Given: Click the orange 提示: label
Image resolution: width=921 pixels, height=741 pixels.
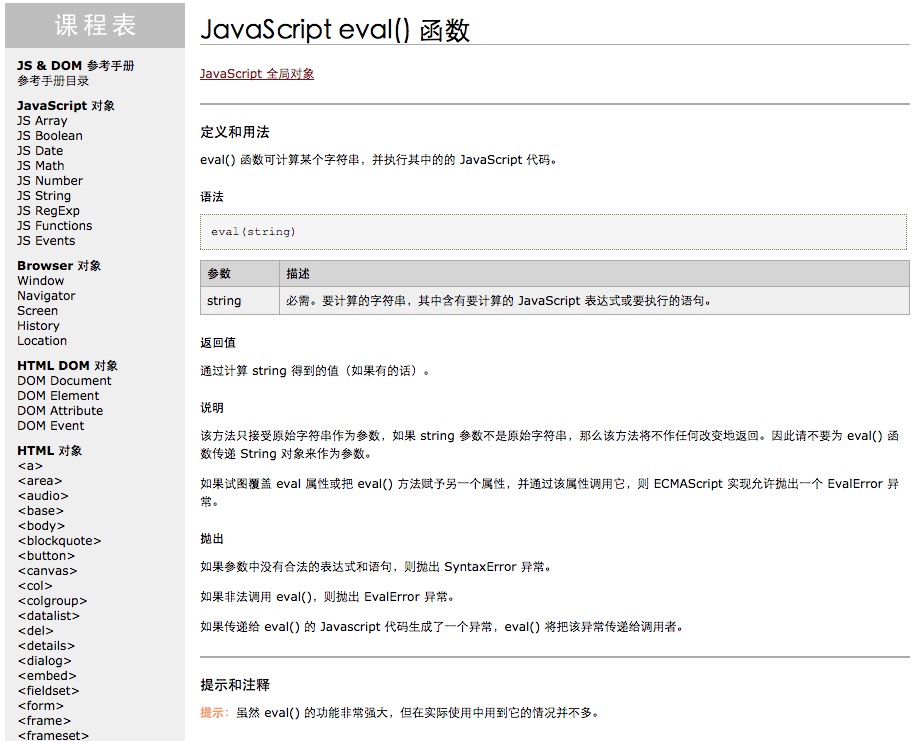Looking at the screenshot, I should (x=214, y=712).
